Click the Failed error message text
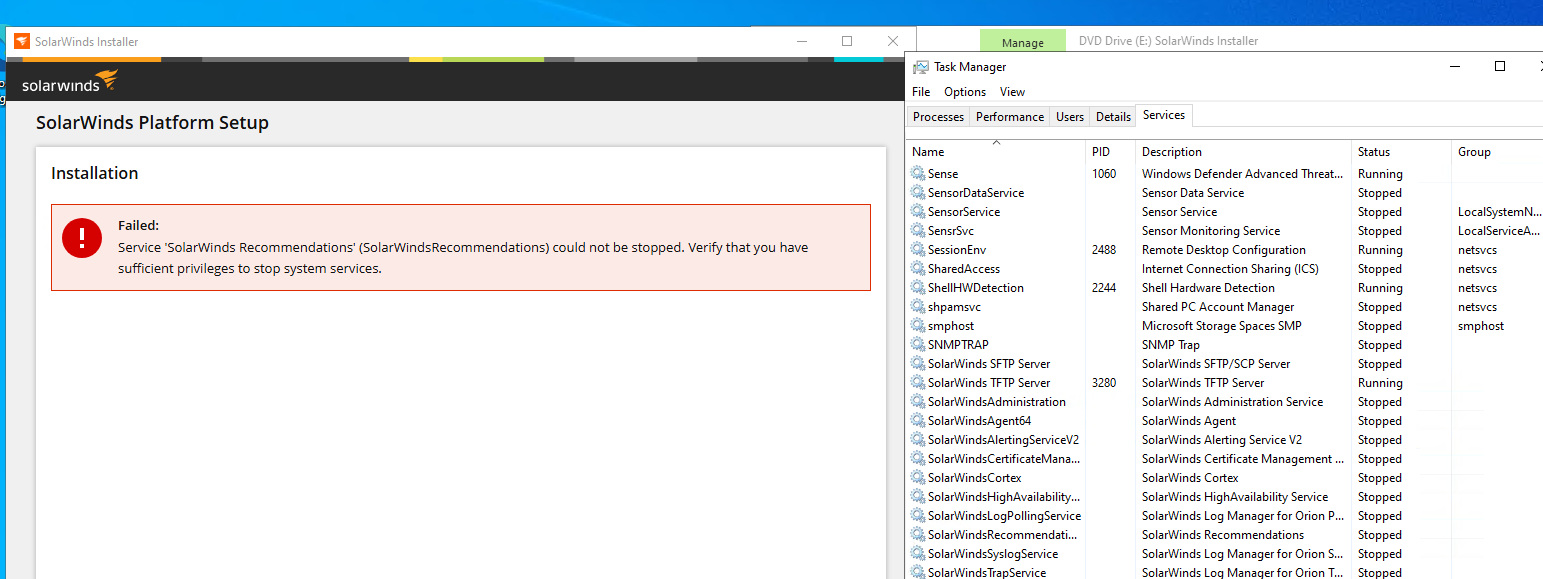 tap(463, 257)
